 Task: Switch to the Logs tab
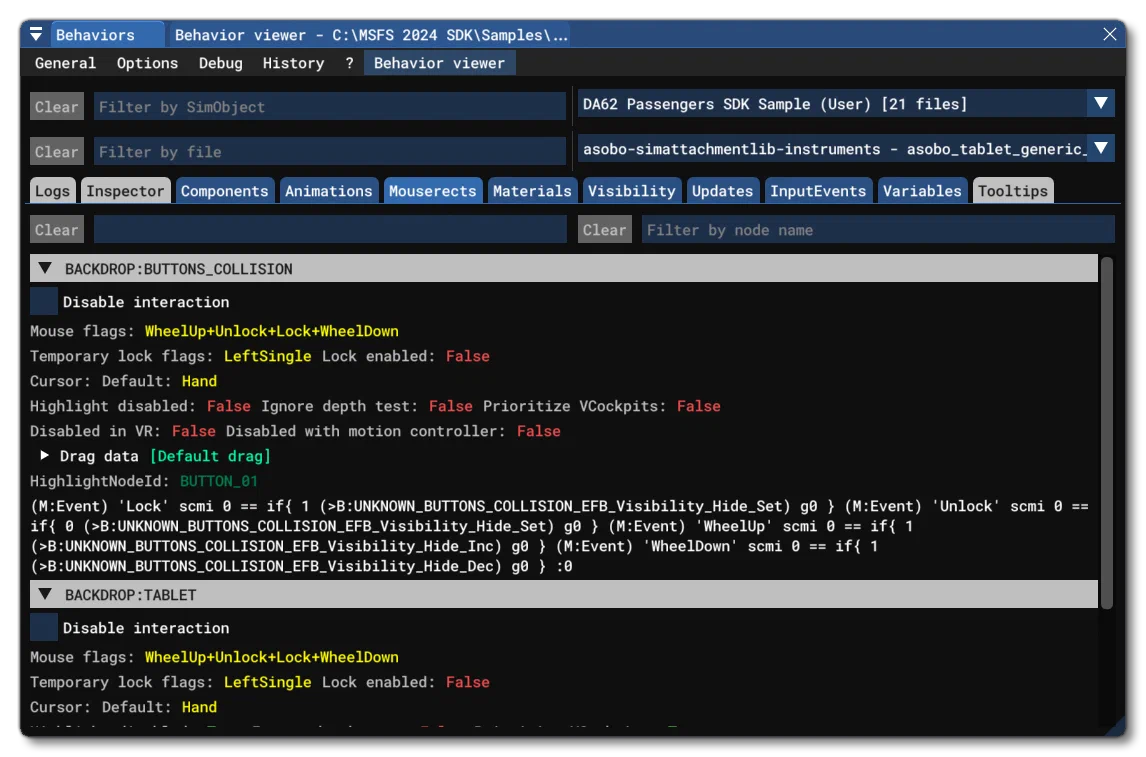tap(53, 191)
